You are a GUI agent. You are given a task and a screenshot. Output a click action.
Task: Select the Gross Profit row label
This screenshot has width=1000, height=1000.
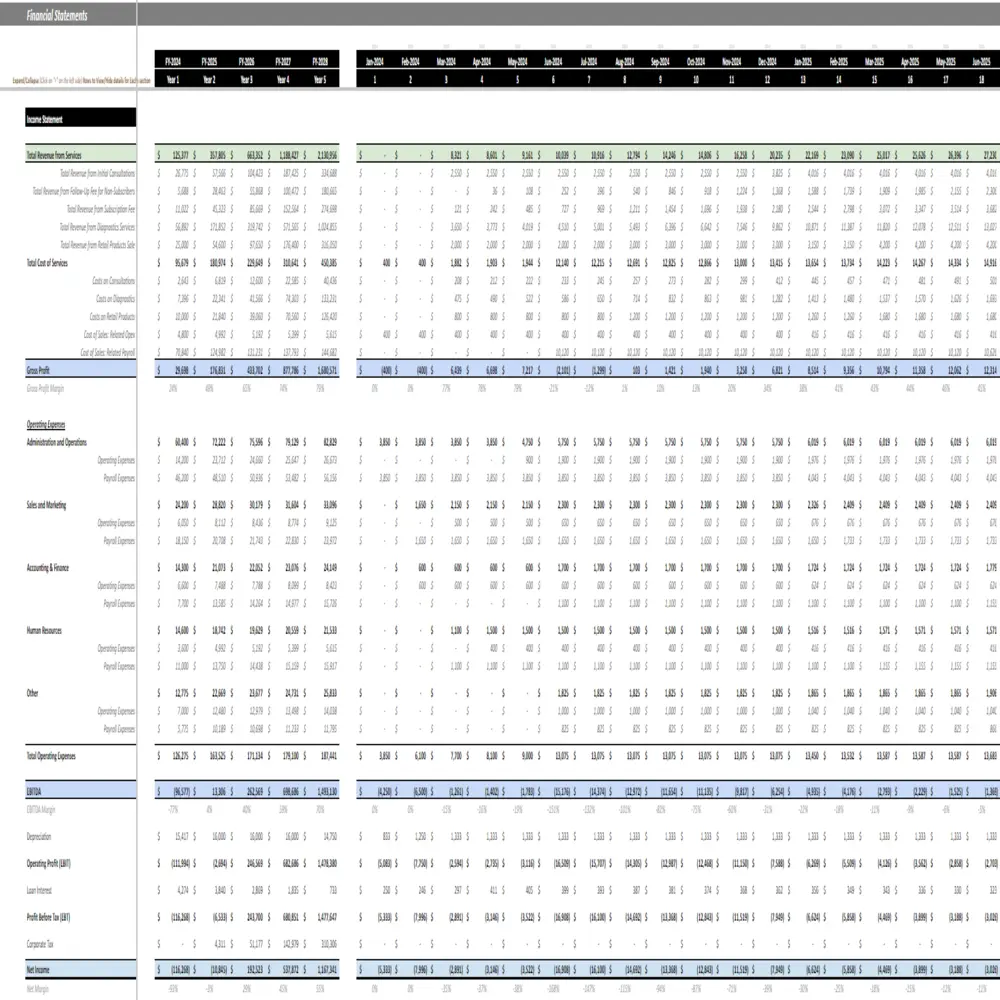[38, 370]
